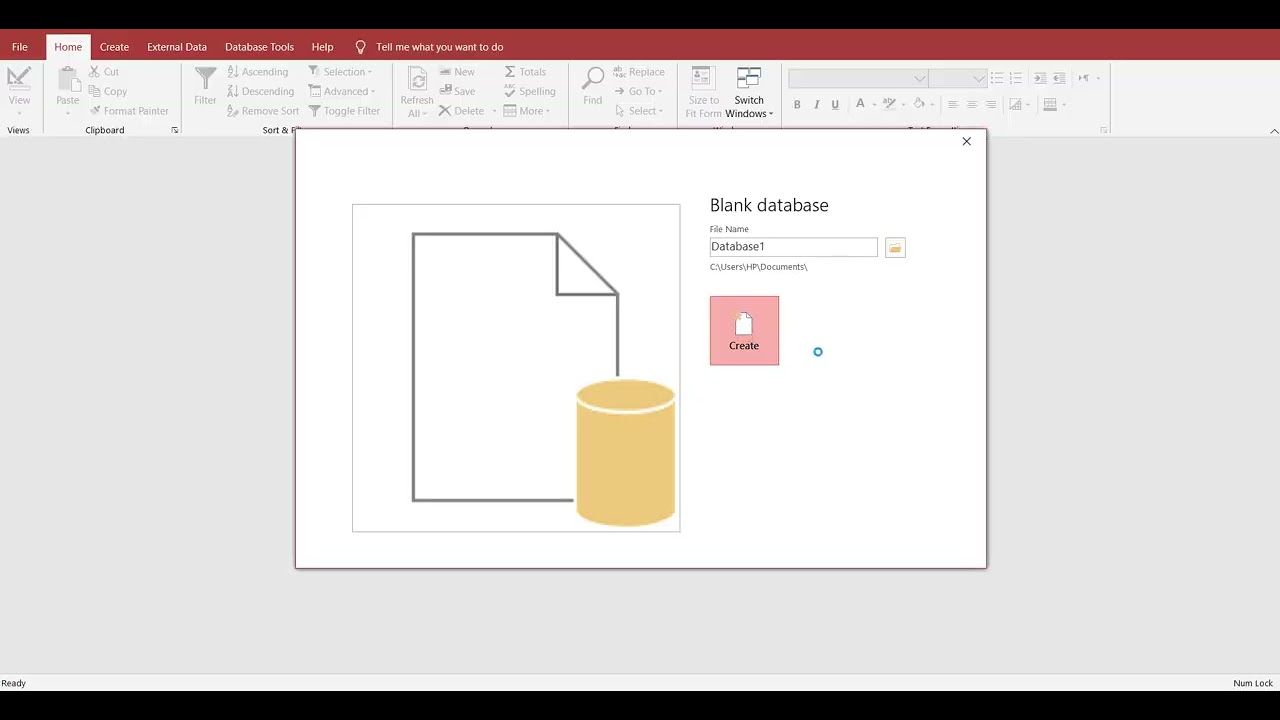The image size is (1280, 720).
Task: Click the Create button in the Blank database dialog
Action: [x=744, y=330]
